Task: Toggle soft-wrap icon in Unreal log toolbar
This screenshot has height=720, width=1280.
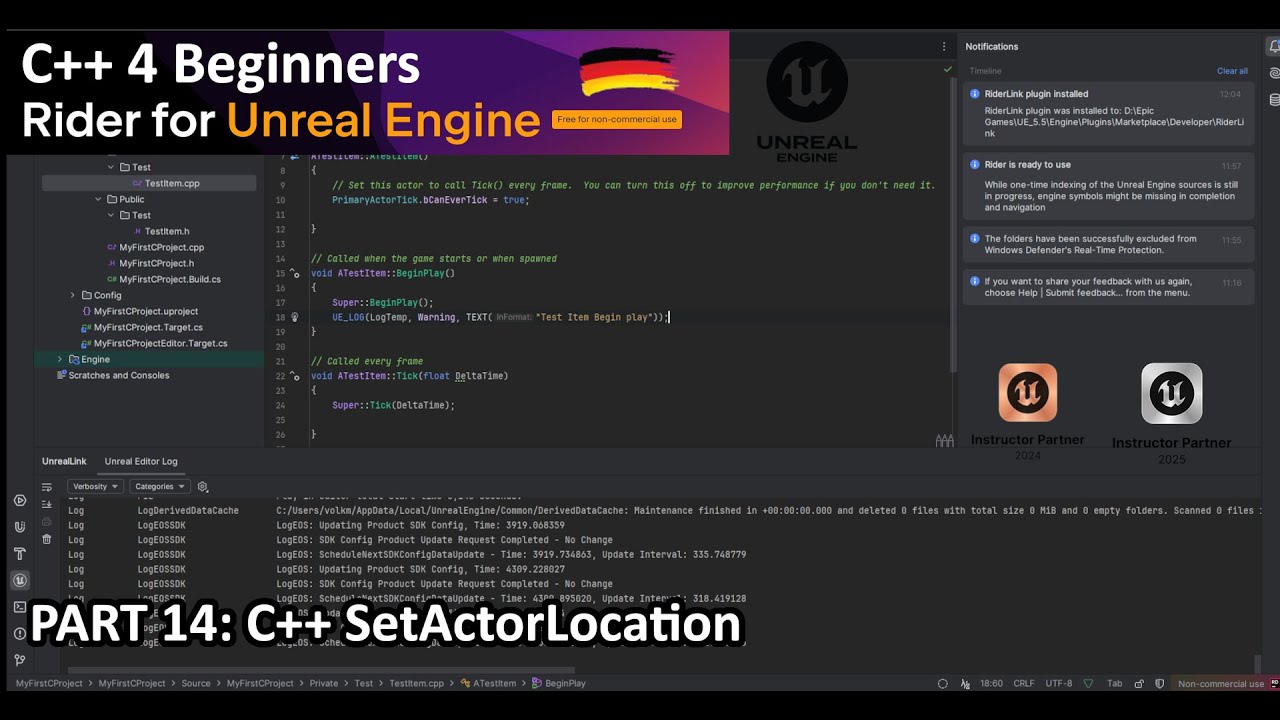Action: (46, 487)
